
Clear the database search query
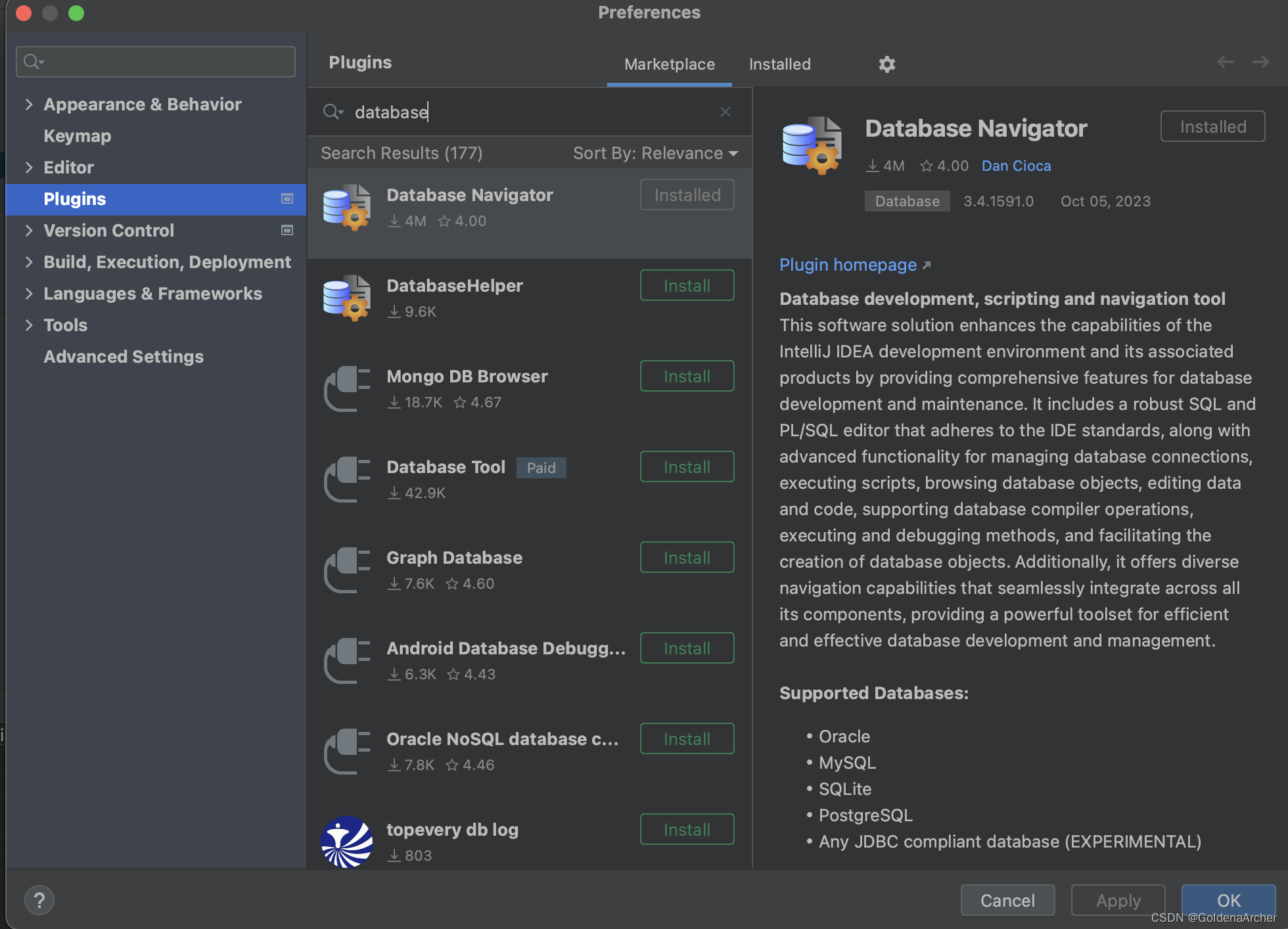click(x=725, y=112)
